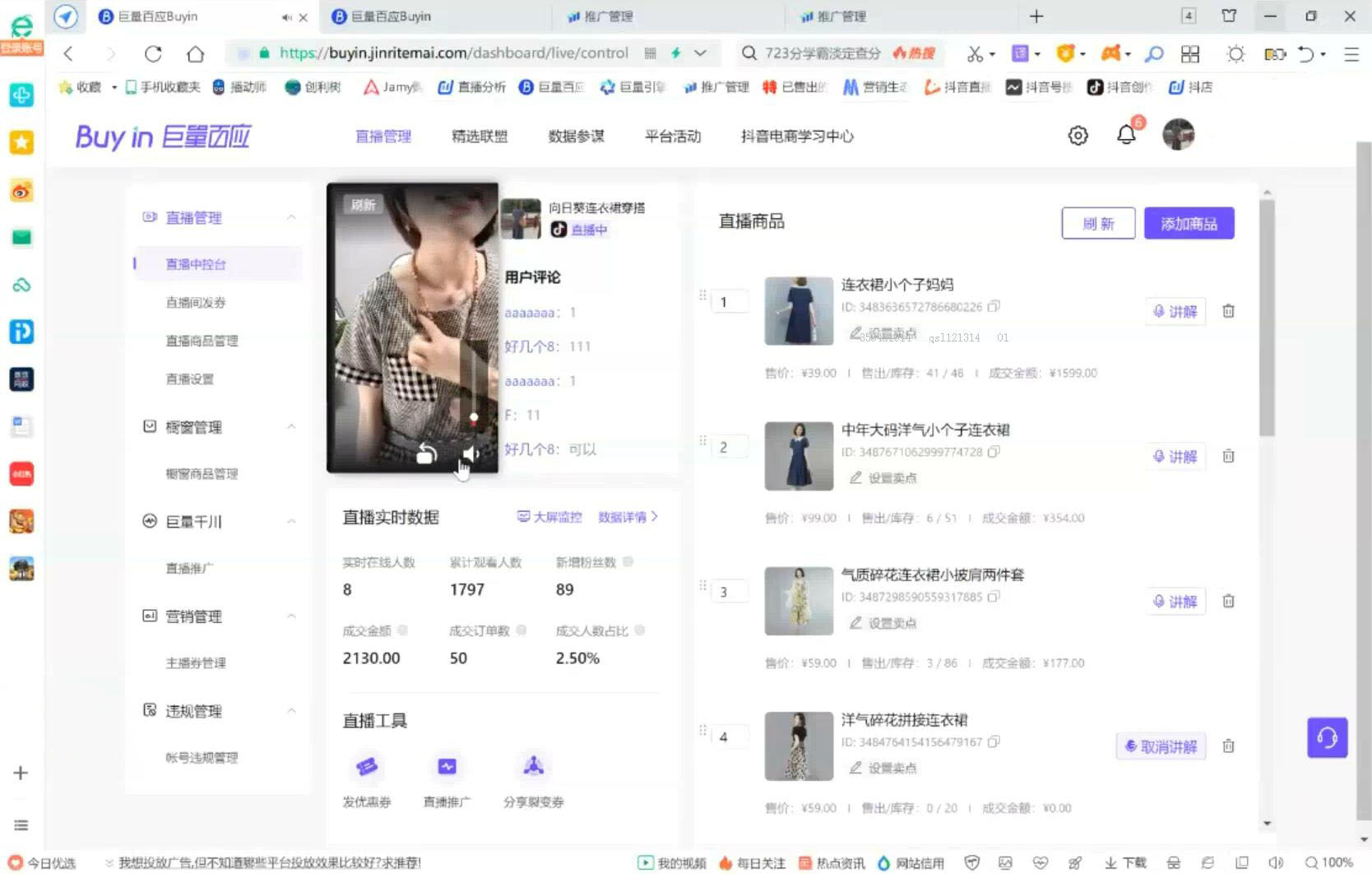Edit order number field of product 2

coord(730,447)
